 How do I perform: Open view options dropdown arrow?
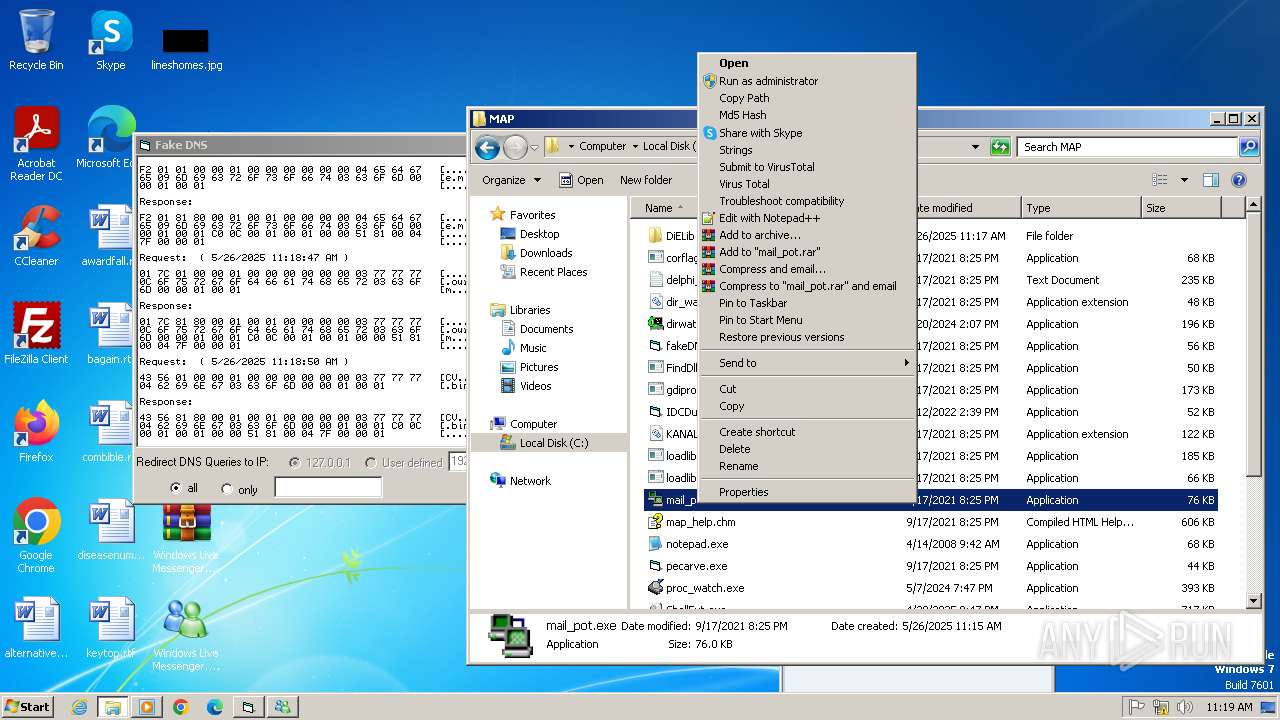1184,180
